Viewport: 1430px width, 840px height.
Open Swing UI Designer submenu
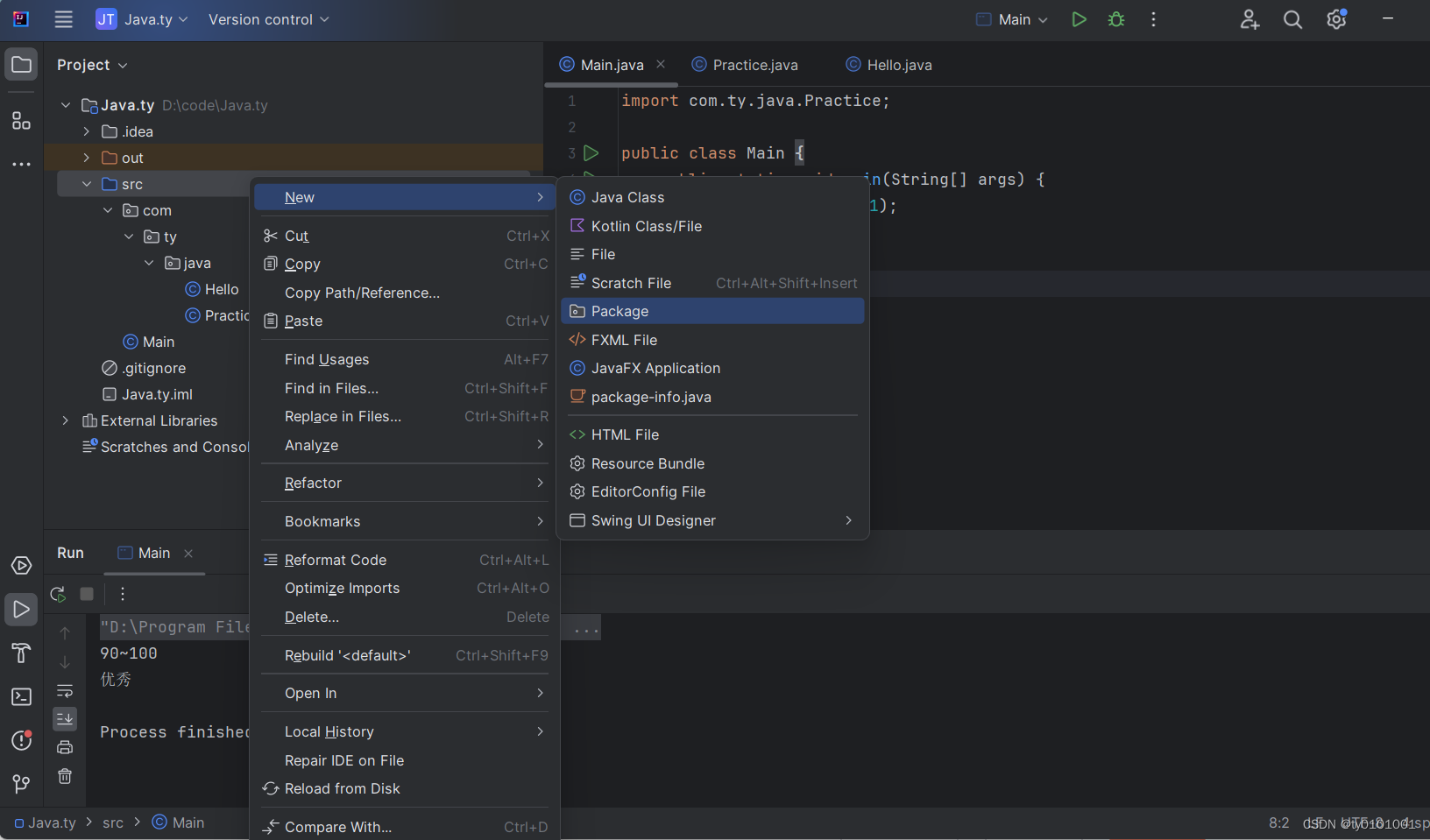click(712, 520)
